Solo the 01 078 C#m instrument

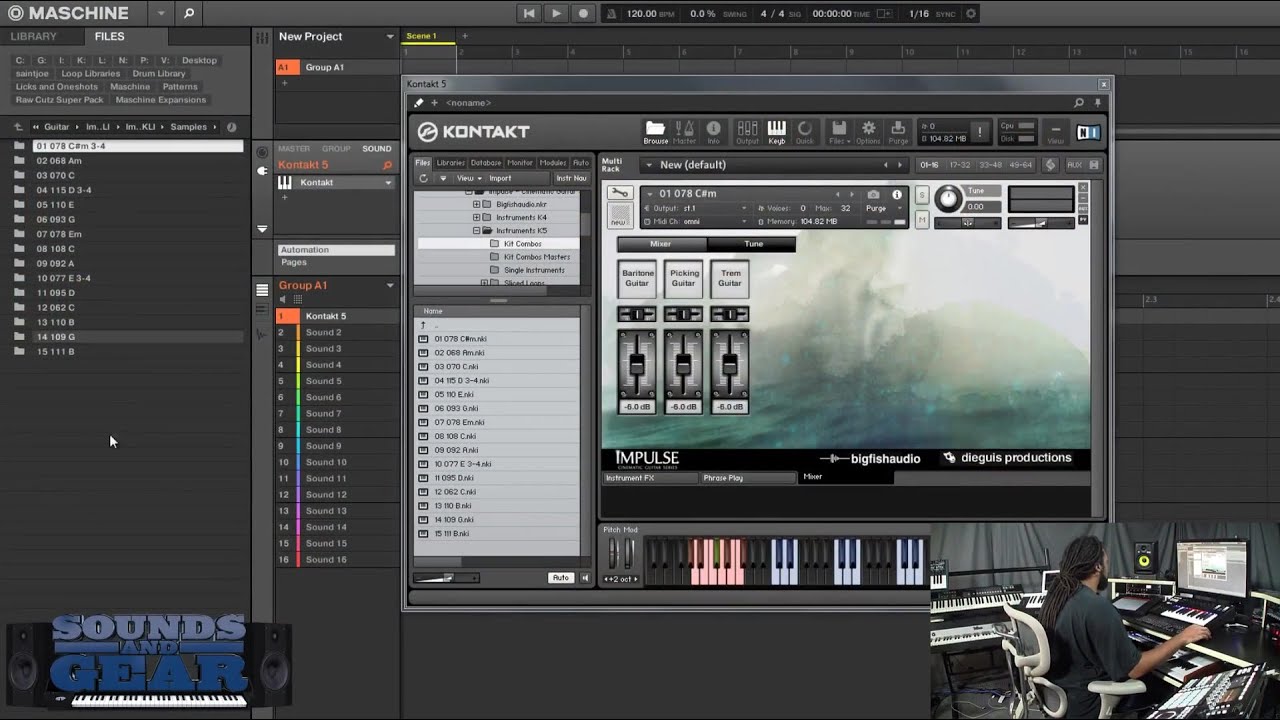point(922,194)
